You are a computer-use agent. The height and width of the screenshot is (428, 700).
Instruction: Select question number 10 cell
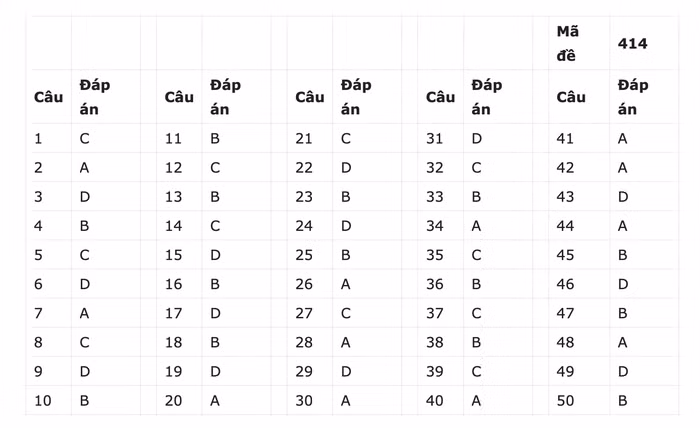[43, 401]
